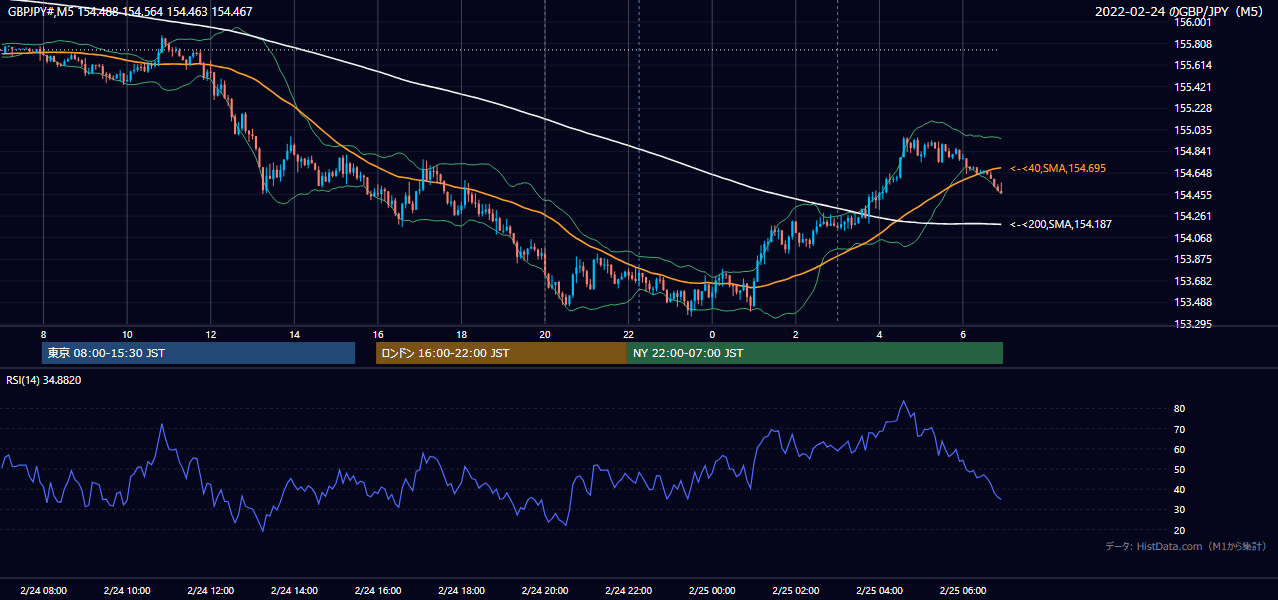Viewport: 1278px width, 600px height.
Task: Click RSI scale value 50
Action: click(1180, 469)
